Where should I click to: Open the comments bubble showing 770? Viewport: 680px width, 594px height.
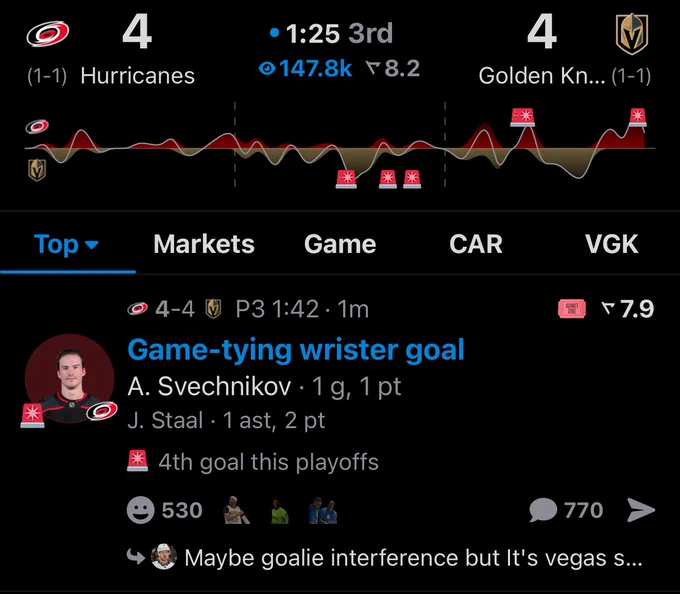point(566,510)
